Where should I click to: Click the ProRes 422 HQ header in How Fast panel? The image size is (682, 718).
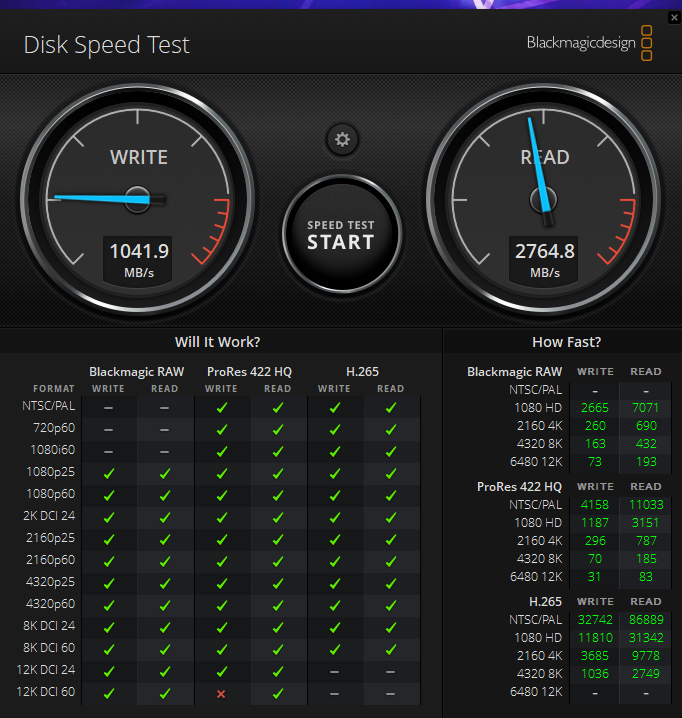coord(519,487)
